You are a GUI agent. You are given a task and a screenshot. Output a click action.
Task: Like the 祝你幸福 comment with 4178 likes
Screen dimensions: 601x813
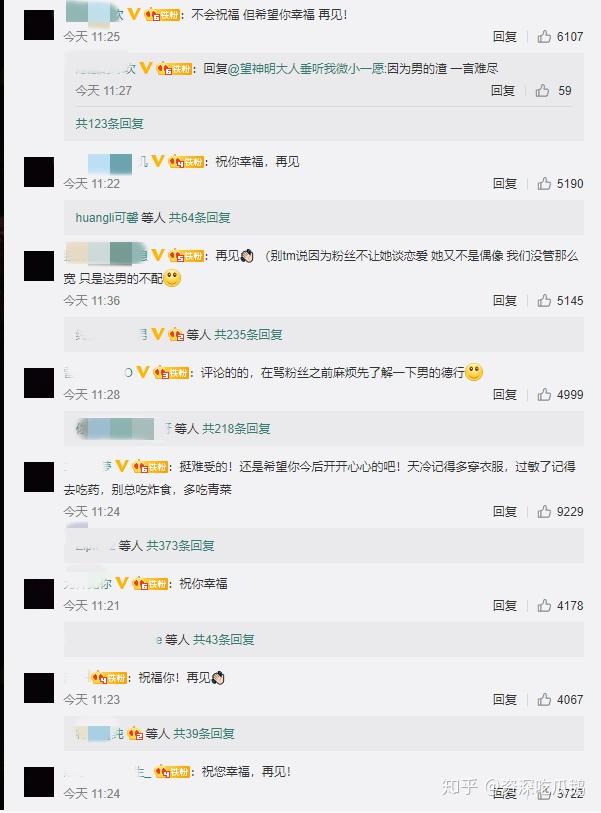(x=544, y=606)
